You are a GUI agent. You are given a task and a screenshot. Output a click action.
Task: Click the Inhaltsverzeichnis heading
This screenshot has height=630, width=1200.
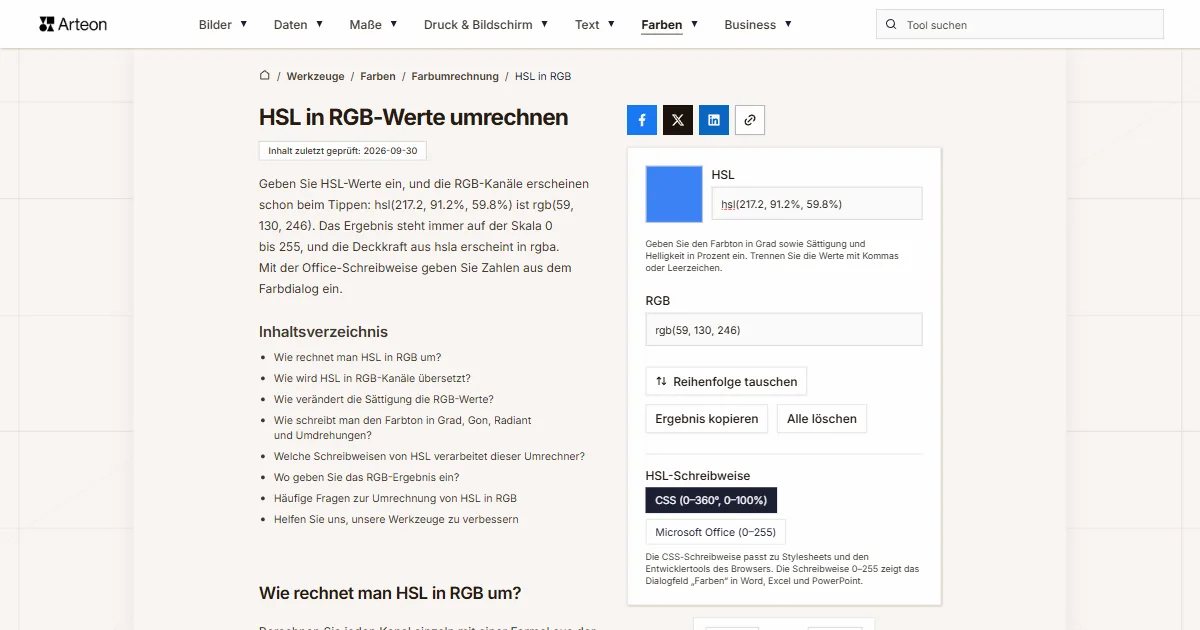tap(323, 332)
